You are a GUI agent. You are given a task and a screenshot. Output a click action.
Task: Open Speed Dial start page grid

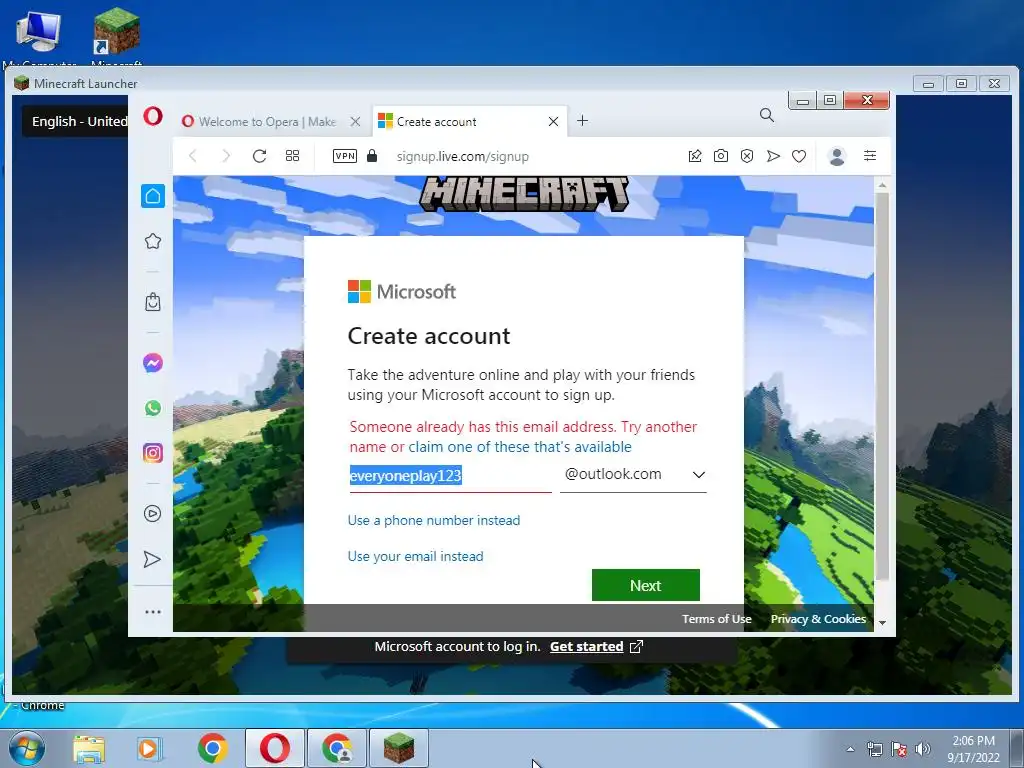(x=293, y=155)
